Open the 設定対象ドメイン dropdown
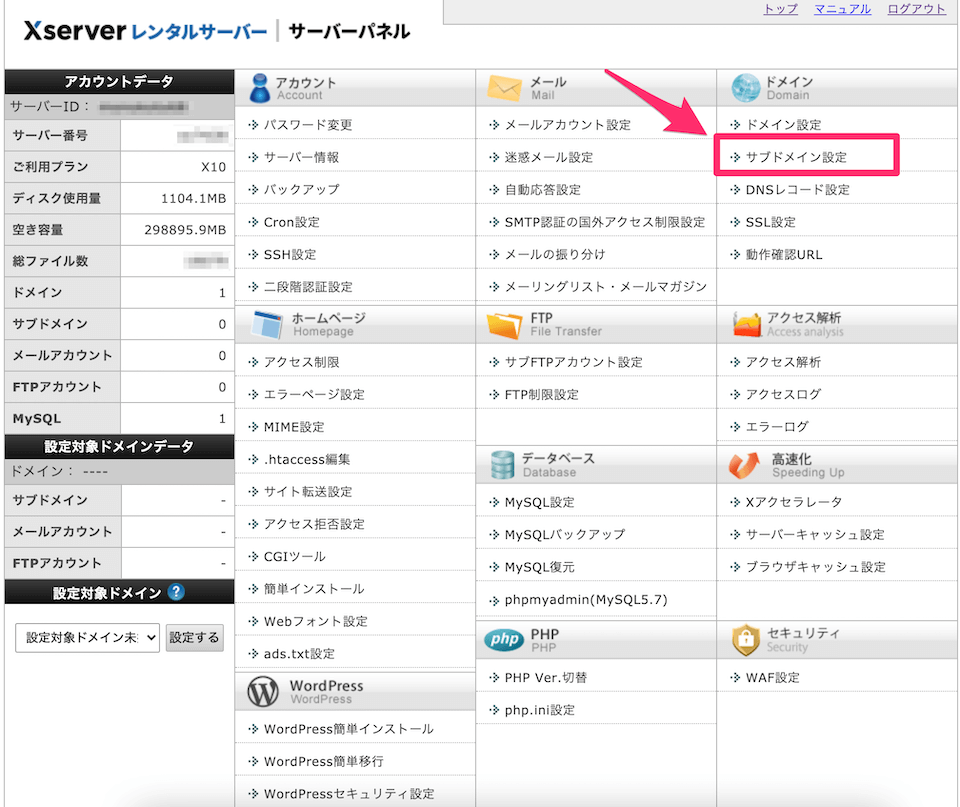The height and width of the screenshot is (807, 960). (x=87, y=637)
